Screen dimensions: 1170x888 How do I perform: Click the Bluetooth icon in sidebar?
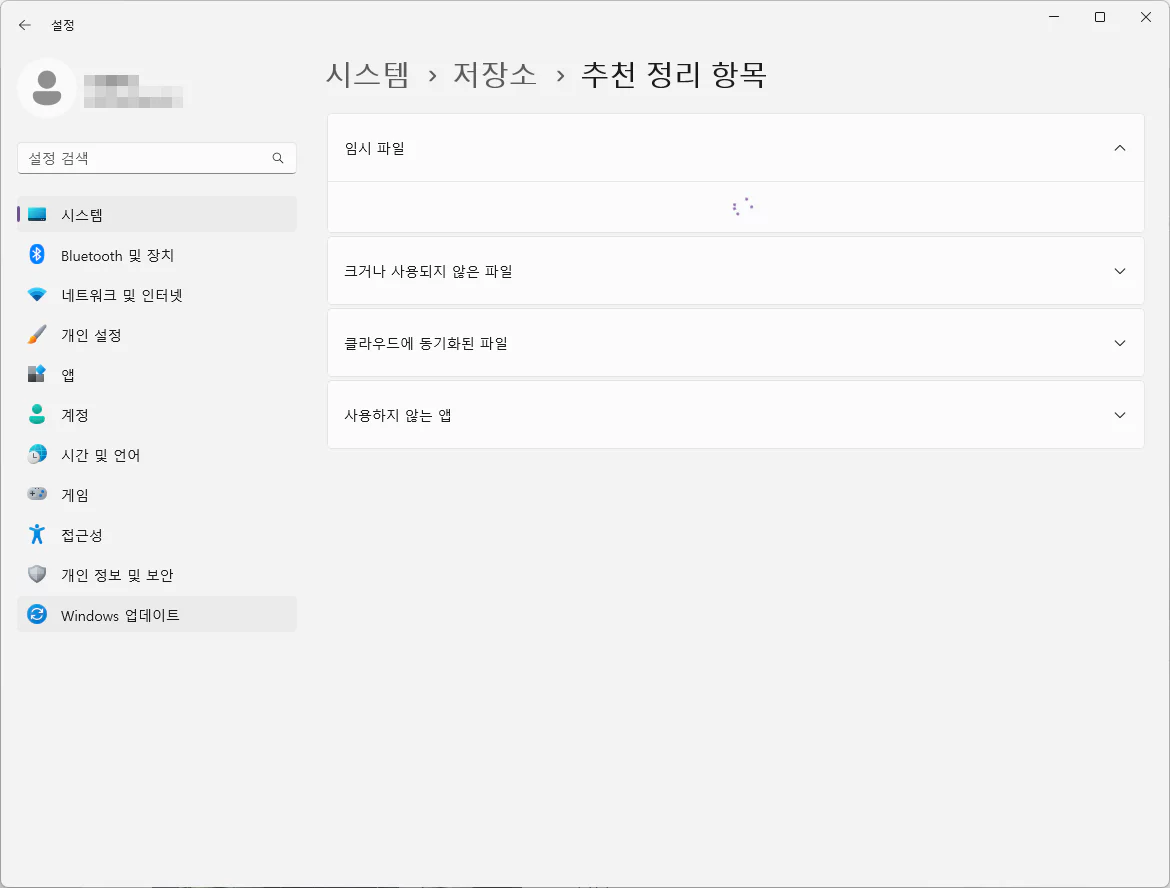click(37, 255)
